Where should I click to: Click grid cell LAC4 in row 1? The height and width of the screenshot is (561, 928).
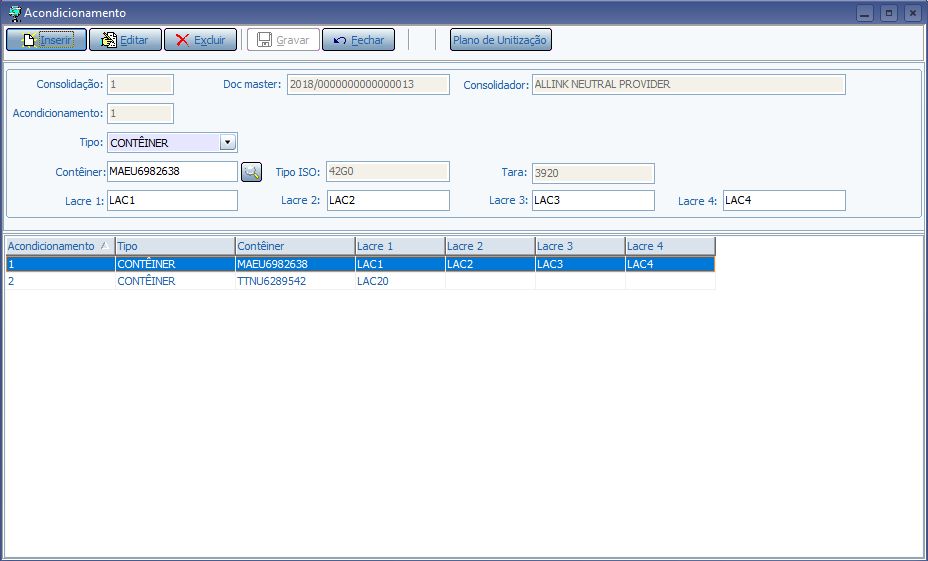670,264
